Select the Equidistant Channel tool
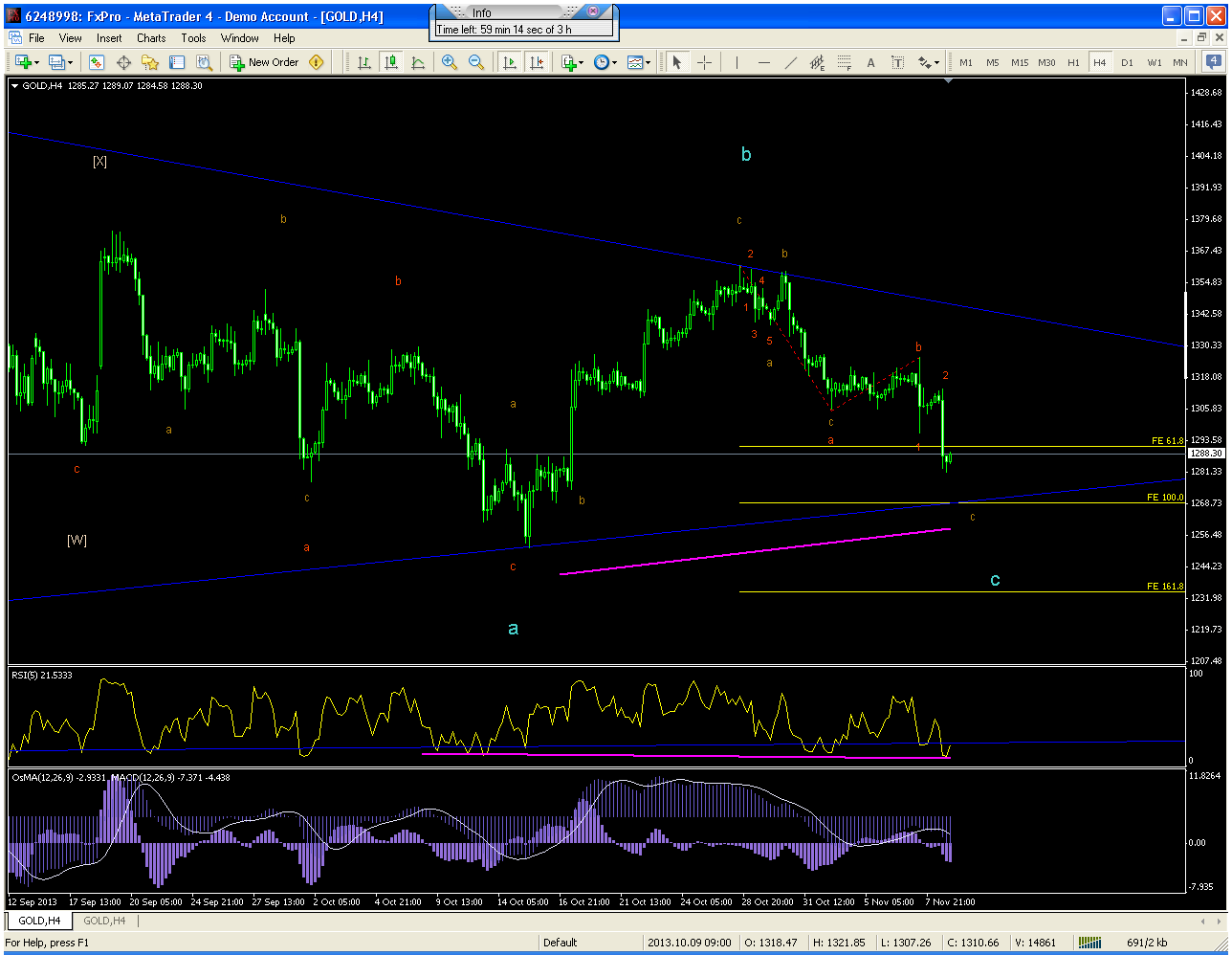1232x955 pixels. 817,62
